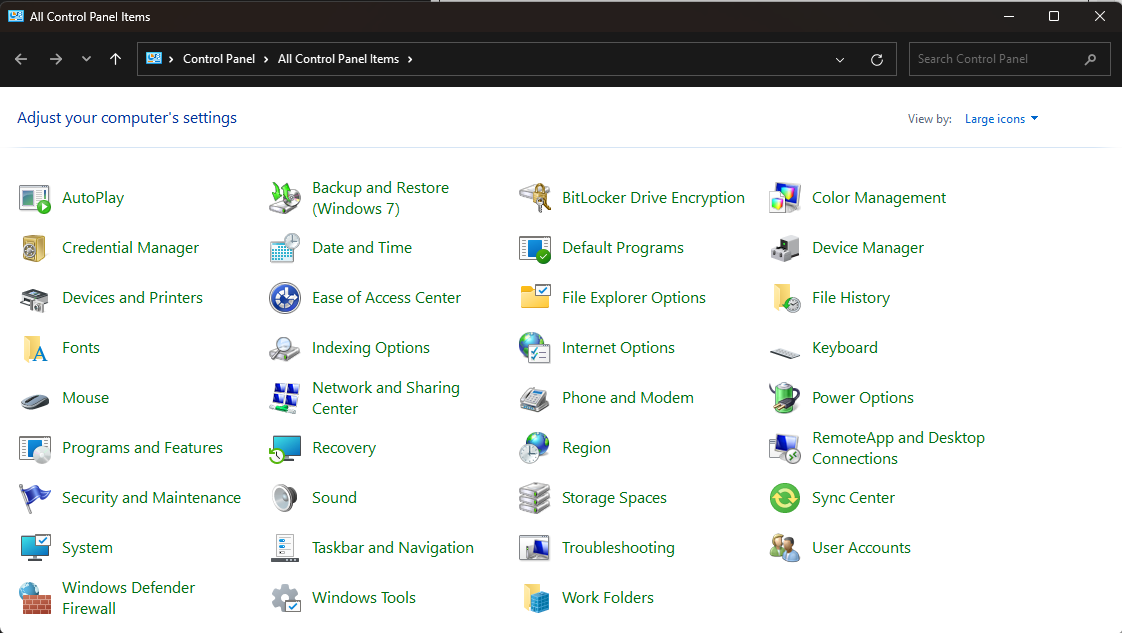The height and width of the screenshot is (633, 1122).
Task: Open the System link
Action: 87,548
